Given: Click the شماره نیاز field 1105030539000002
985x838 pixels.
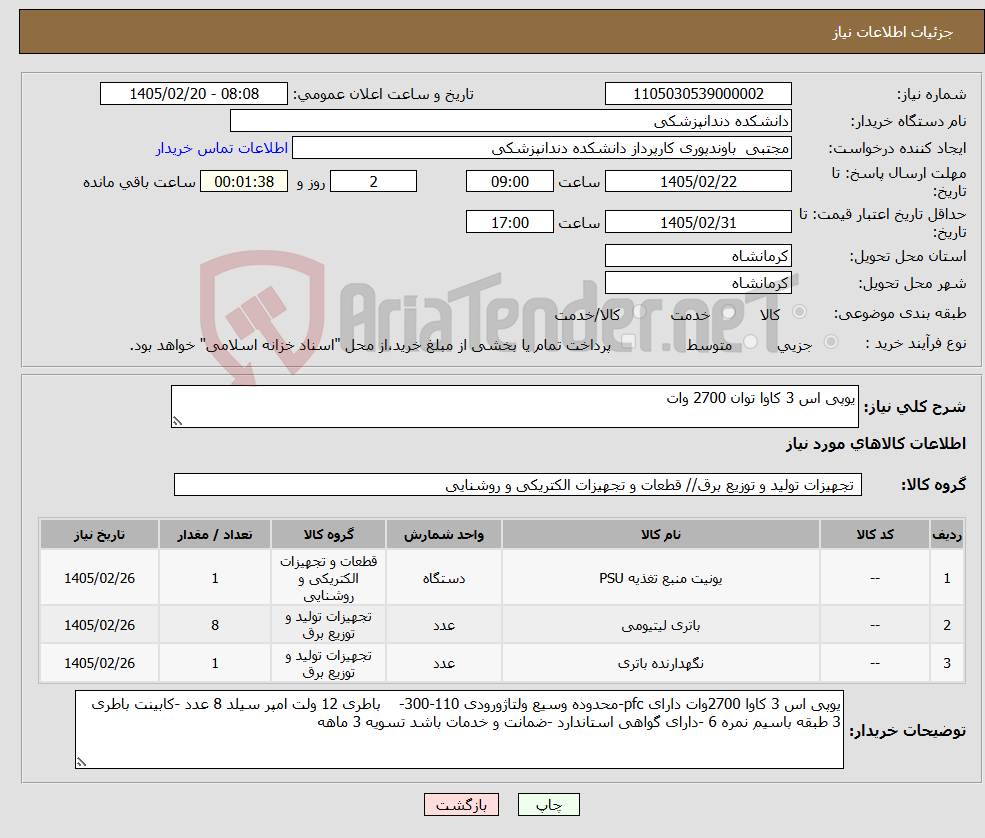Looking at the screenshot, I should 698,94.
